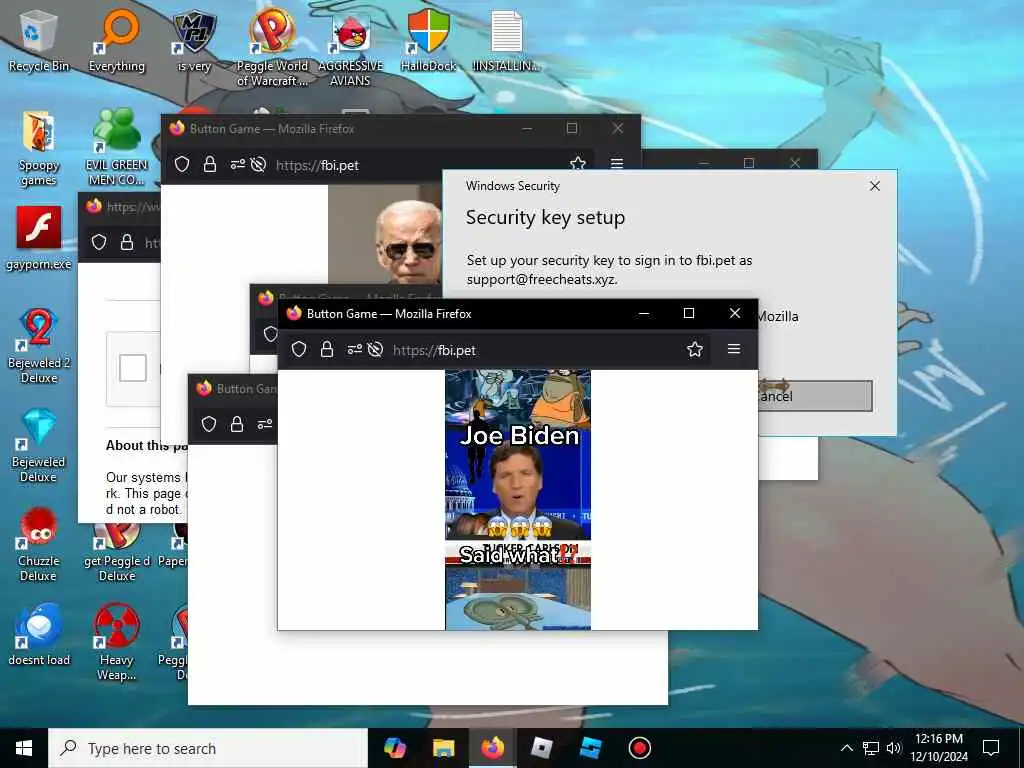Open Chuzzle Deluxe desktop shortcut

coord(39,544)
